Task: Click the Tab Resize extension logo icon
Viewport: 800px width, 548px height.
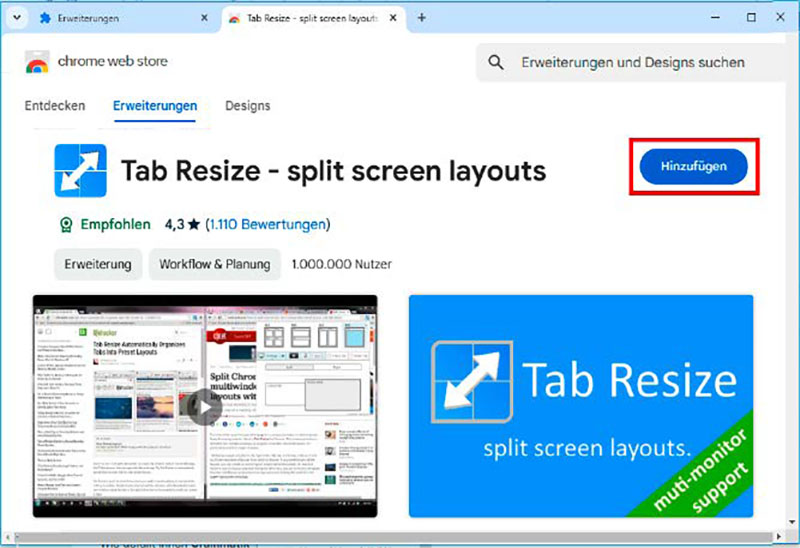Action: (x=81, y=170)
